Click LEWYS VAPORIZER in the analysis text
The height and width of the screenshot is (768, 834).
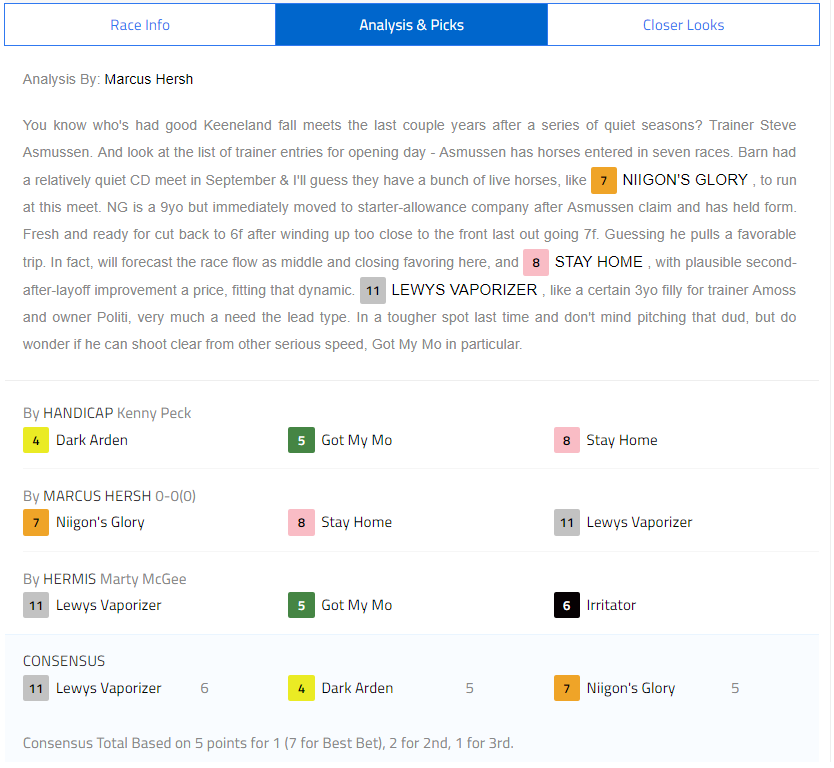(464, 290)
